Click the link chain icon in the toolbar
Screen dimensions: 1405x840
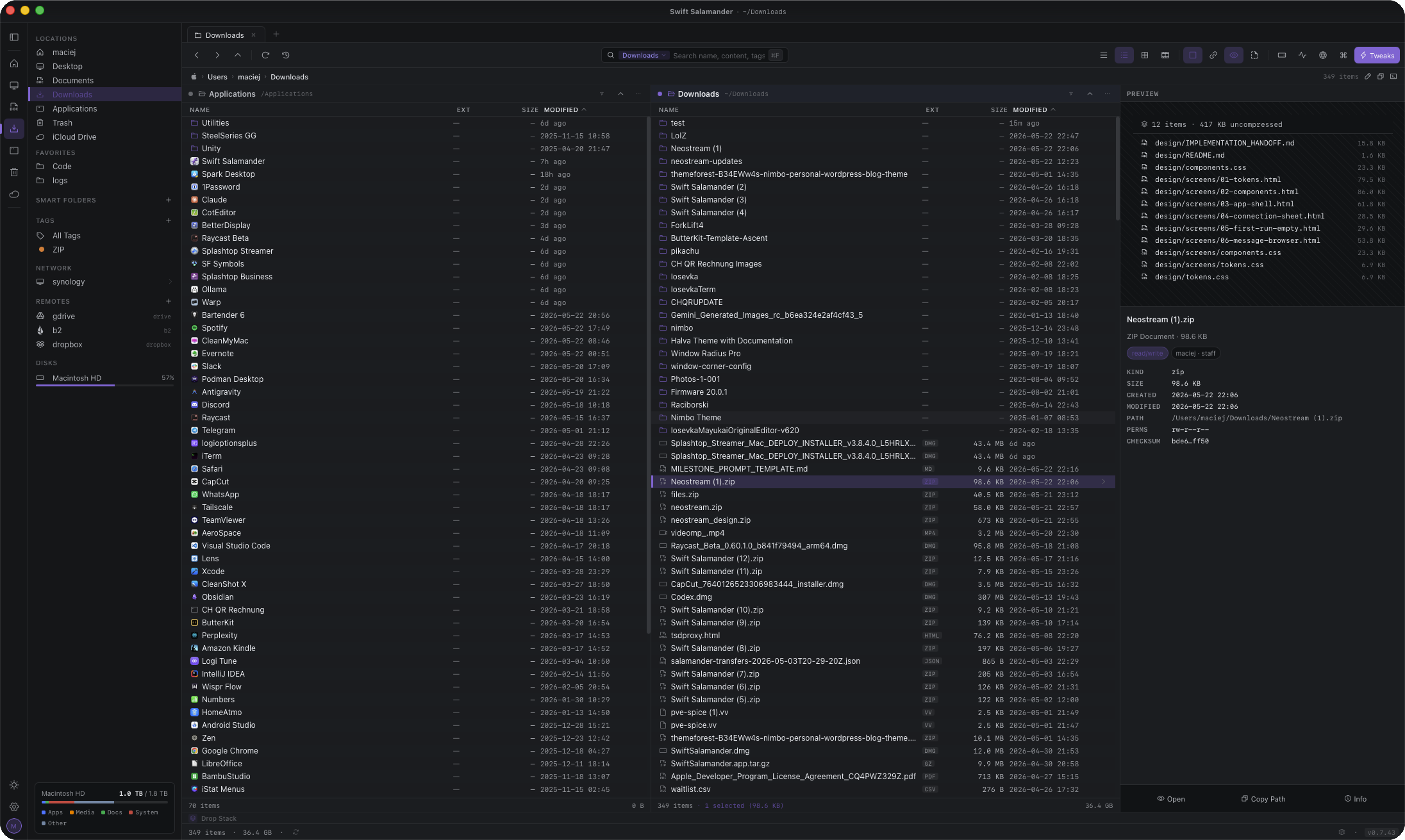pos(1213,55)
